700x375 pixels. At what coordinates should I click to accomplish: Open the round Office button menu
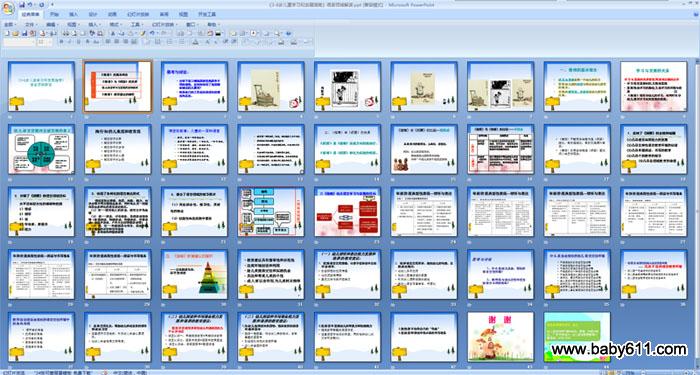(8, 8)
